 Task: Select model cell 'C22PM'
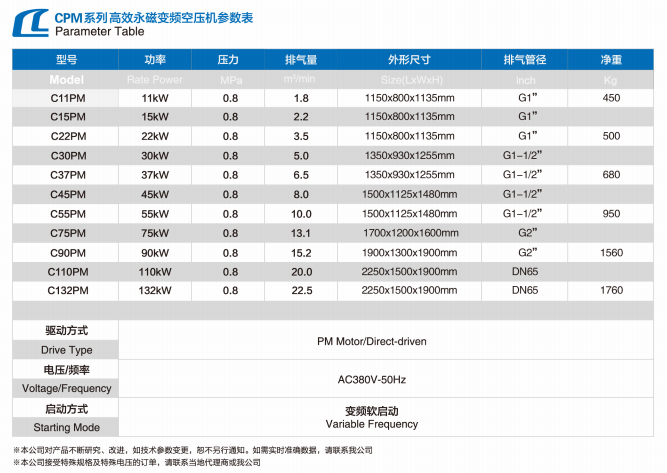68,136
